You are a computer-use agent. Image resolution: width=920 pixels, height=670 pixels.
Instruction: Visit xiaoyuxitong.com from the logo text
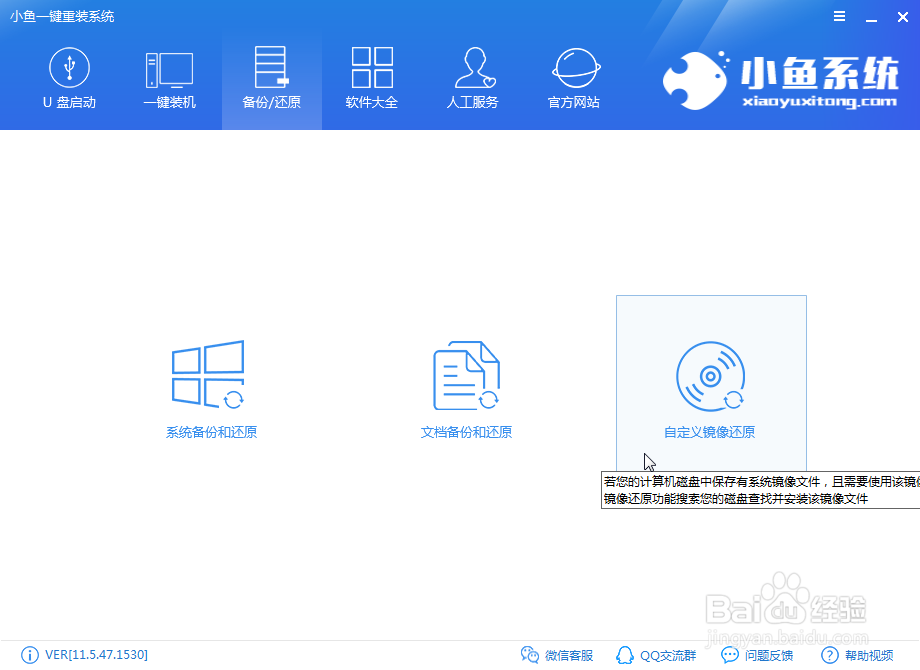click(818, 100)
